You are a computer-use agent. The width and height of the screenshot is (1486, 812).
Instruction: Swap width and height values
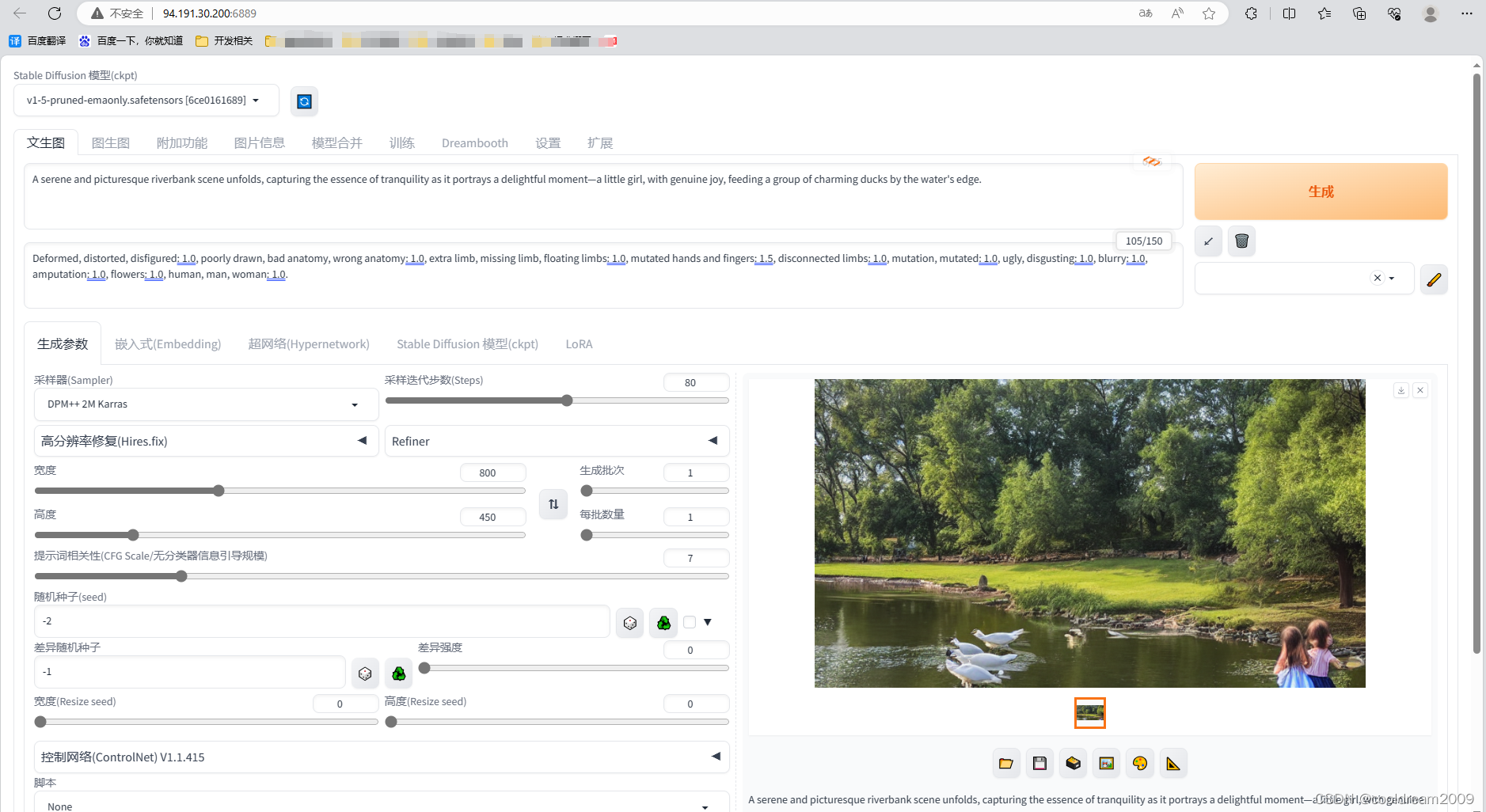click(553, 504)
